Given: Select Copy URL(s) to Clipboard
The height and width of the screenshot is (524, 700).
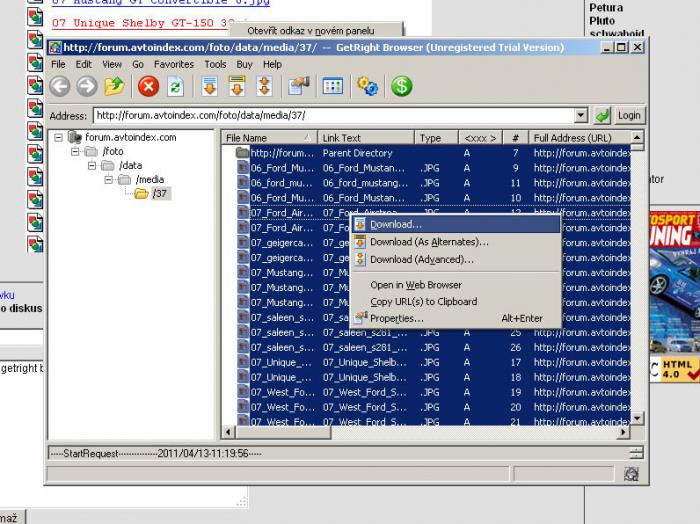Looking at the screenshot, I should pyautogui.click(x=423, y=302).
